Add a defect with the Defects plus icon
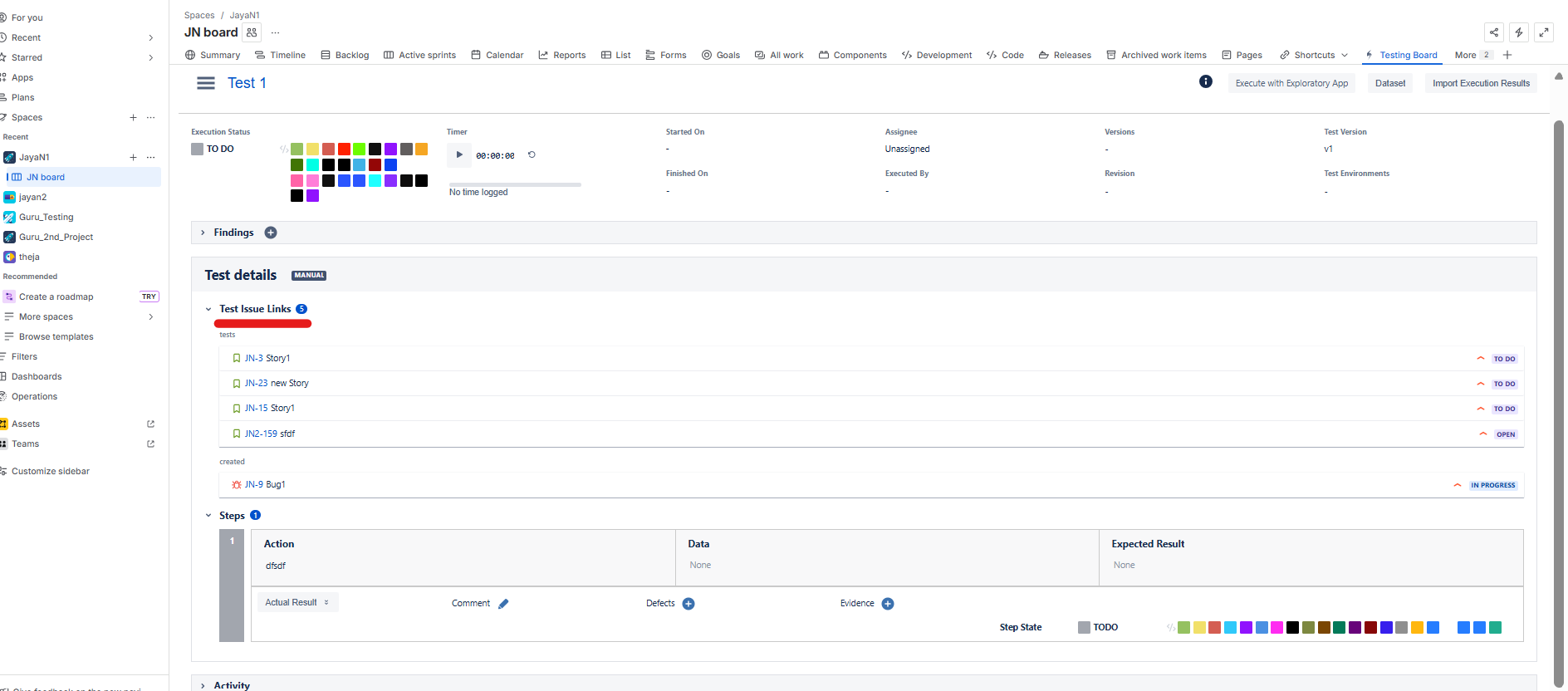The image size is (1568, 691). 688,604
